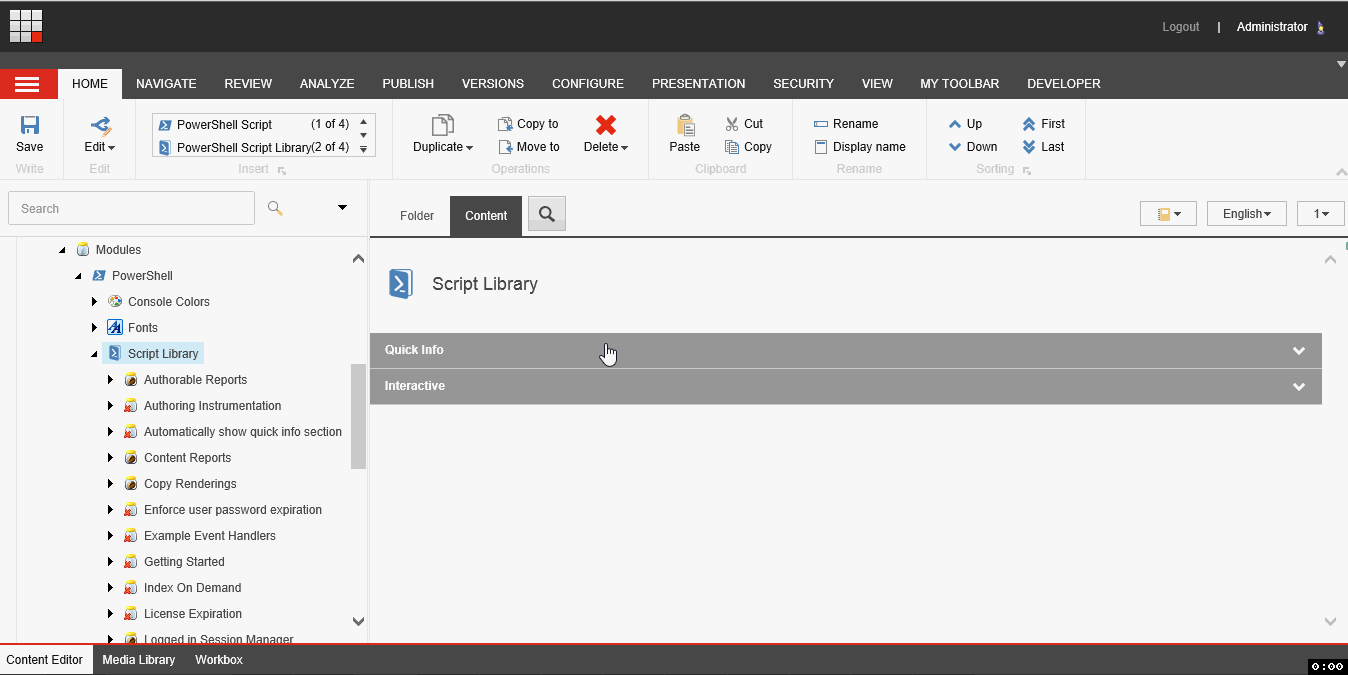
Task: Expand the Quick Info section
Action: point(846,350)
